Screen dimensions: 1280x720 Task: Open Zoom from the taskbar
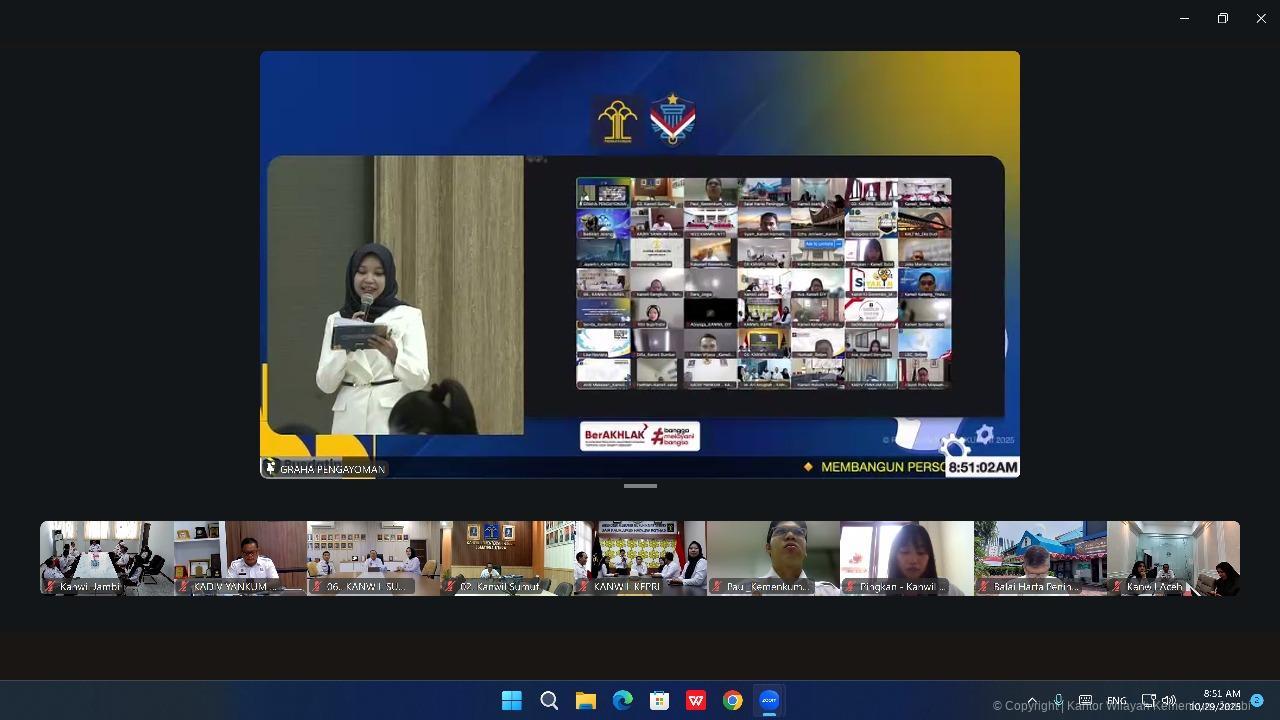coord(769,700)
